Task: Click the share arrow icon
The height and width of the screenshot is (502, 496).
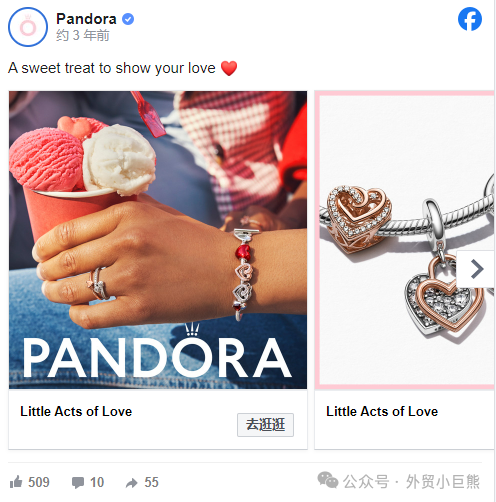Action: click(x=132, y=483)
